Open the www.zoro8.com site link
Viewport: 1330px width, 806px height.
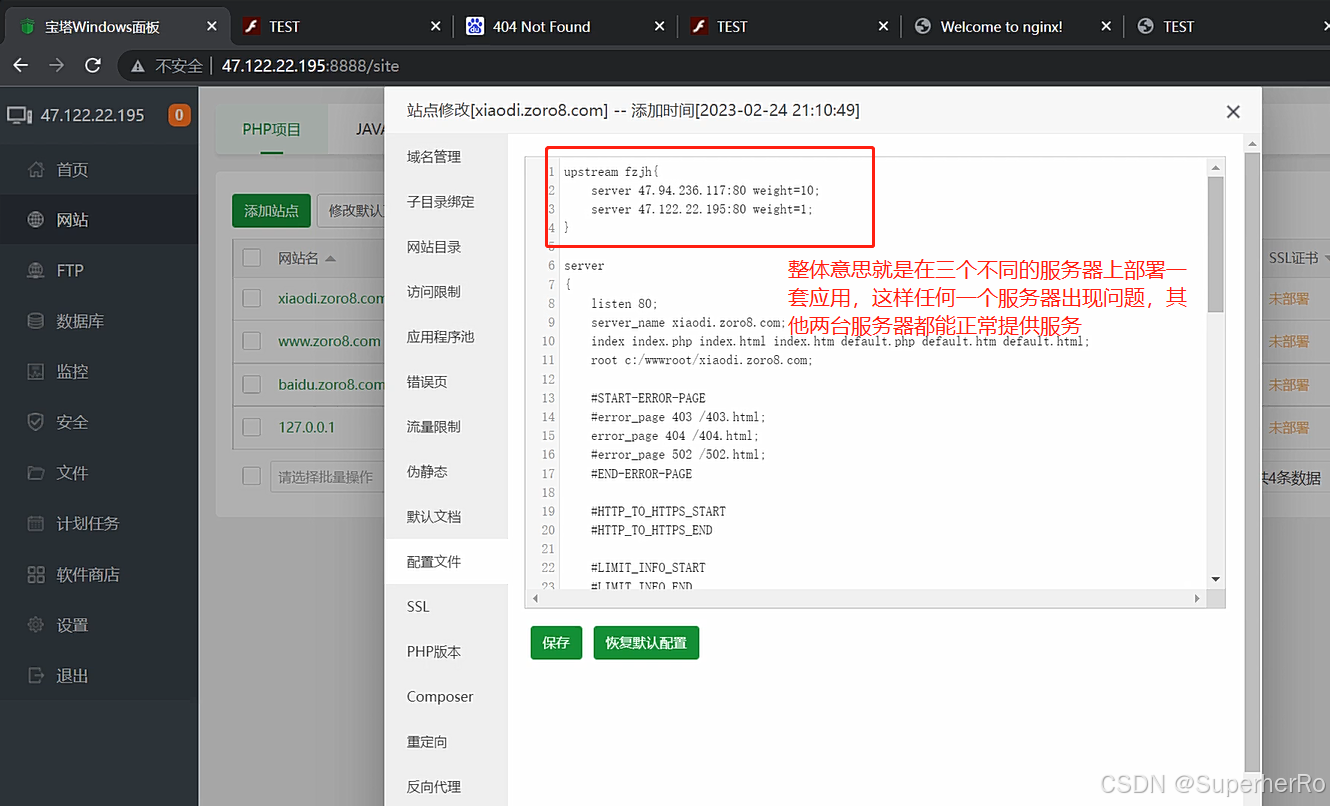point(329,341)
